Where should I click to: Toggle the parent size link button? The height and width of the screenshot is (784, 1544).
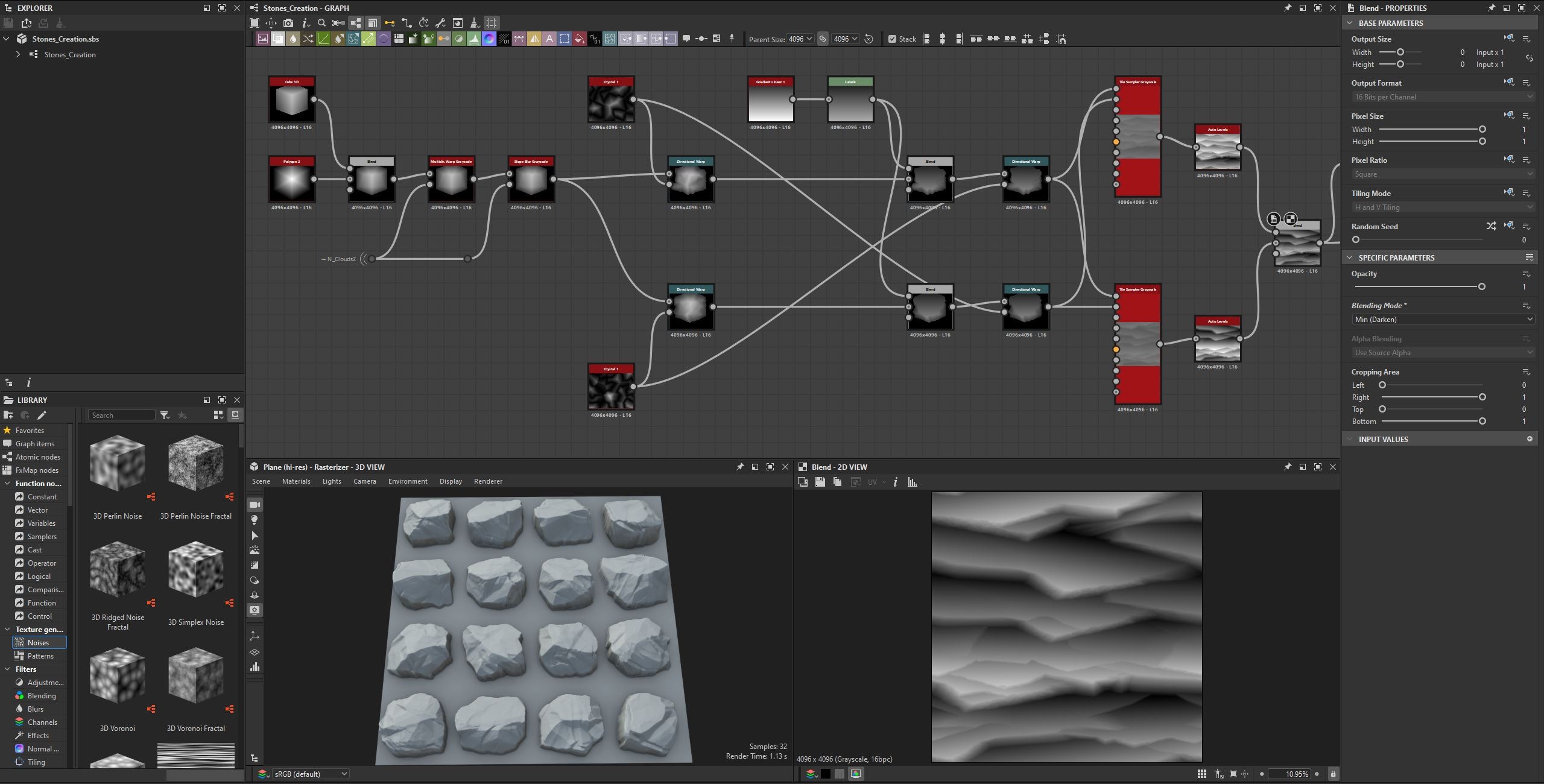[823, 39]
